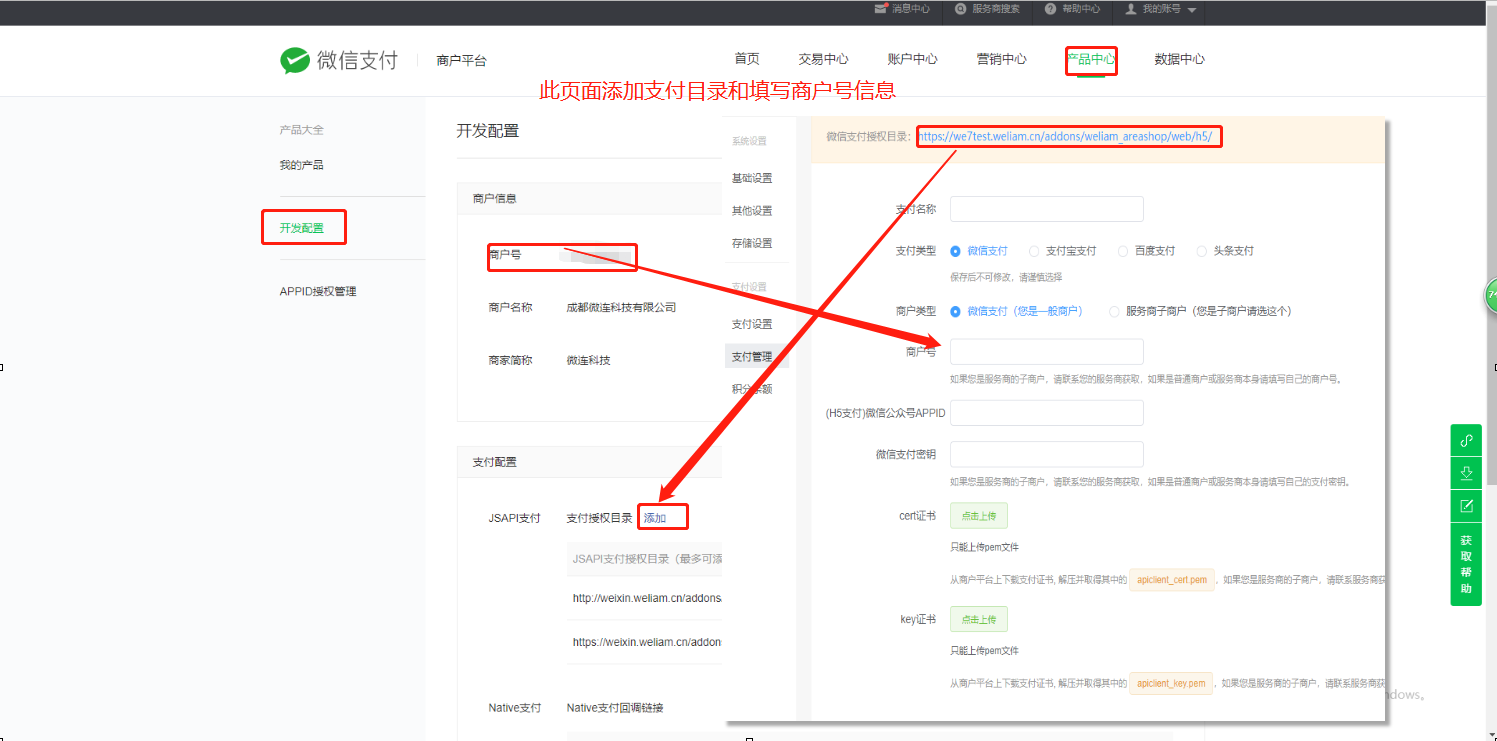Click the 添加 link next to 支付授权目录
The image size is (1497, 741).
point(655,518)
